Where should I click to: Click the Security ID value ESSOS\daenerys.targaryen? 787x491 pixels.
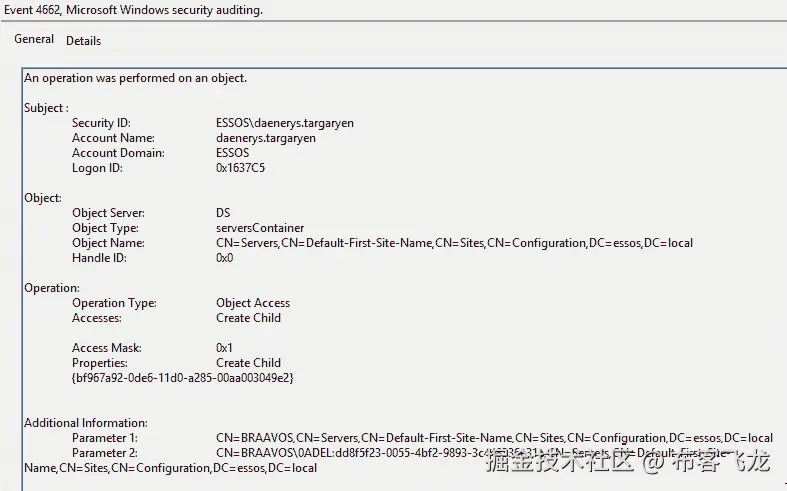[285, 123]
